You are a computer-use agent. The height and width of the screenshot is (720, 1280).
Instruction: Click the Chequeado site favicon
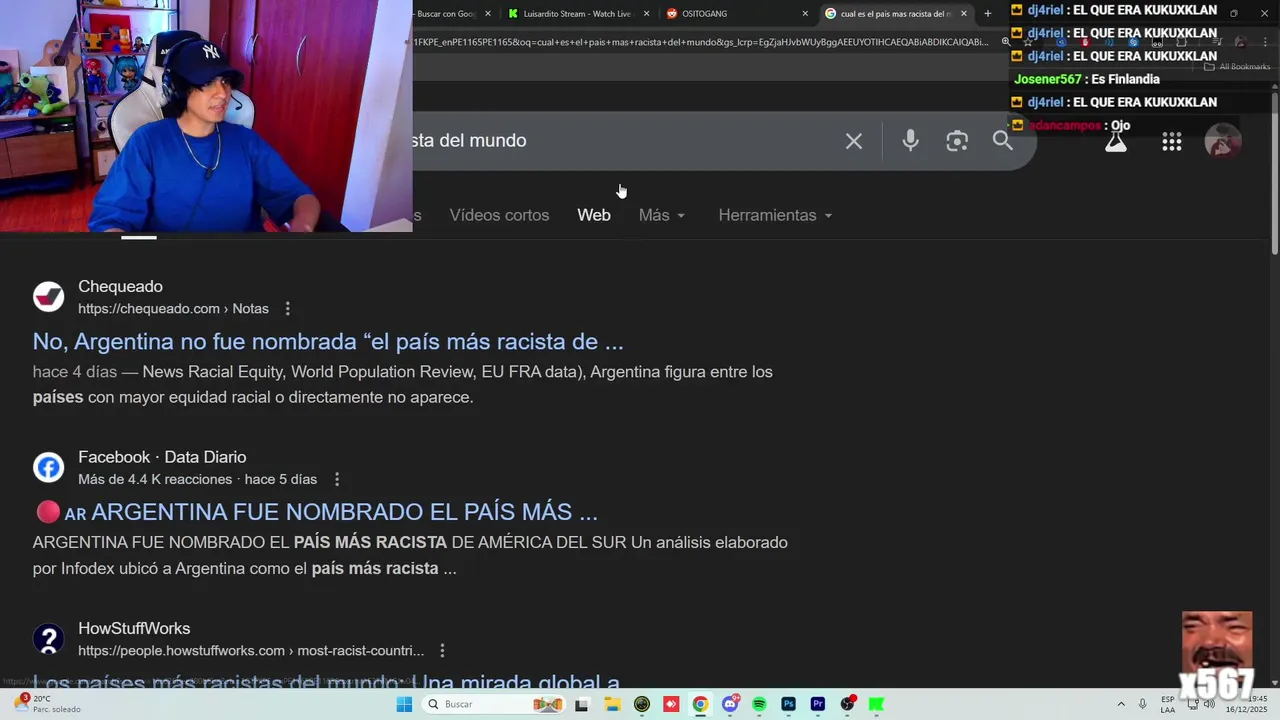(x=49, y=297)
